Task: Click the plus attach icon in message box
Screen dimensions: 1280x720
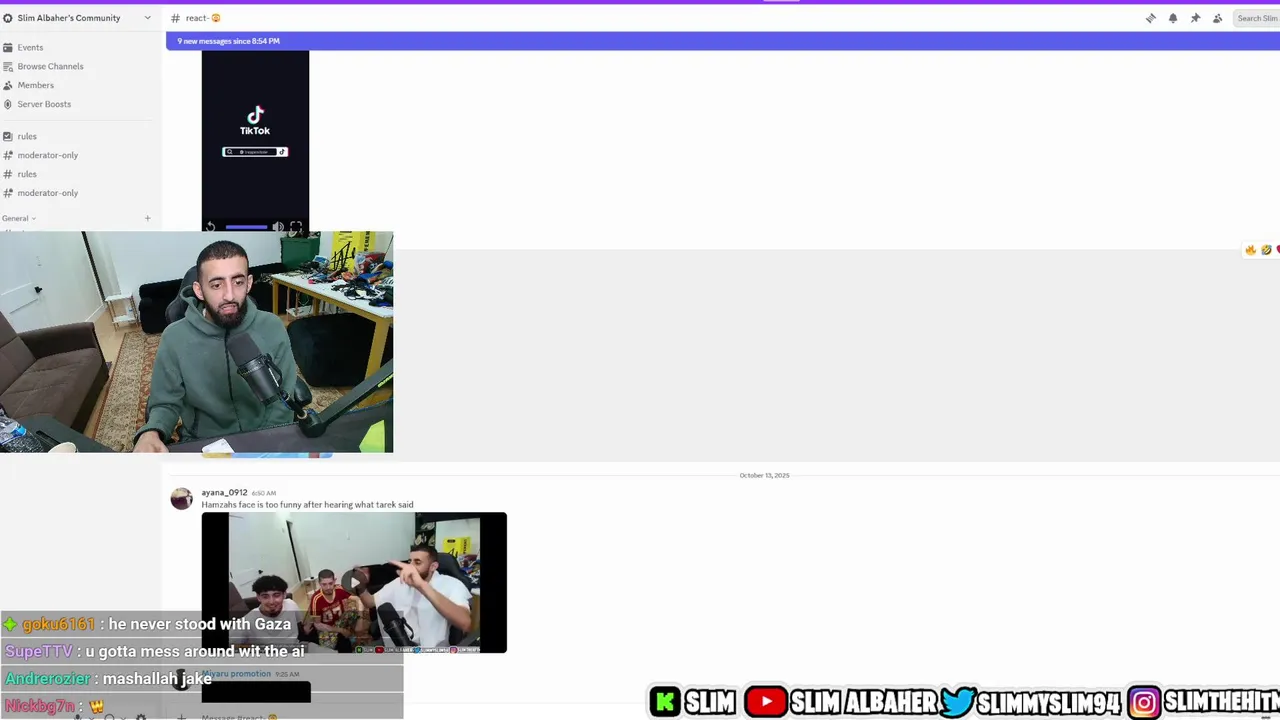Action: (x=181, y=716)
